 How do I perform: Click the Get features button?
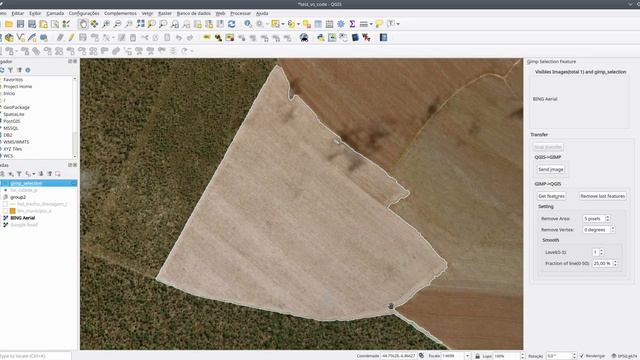[551, 196]
